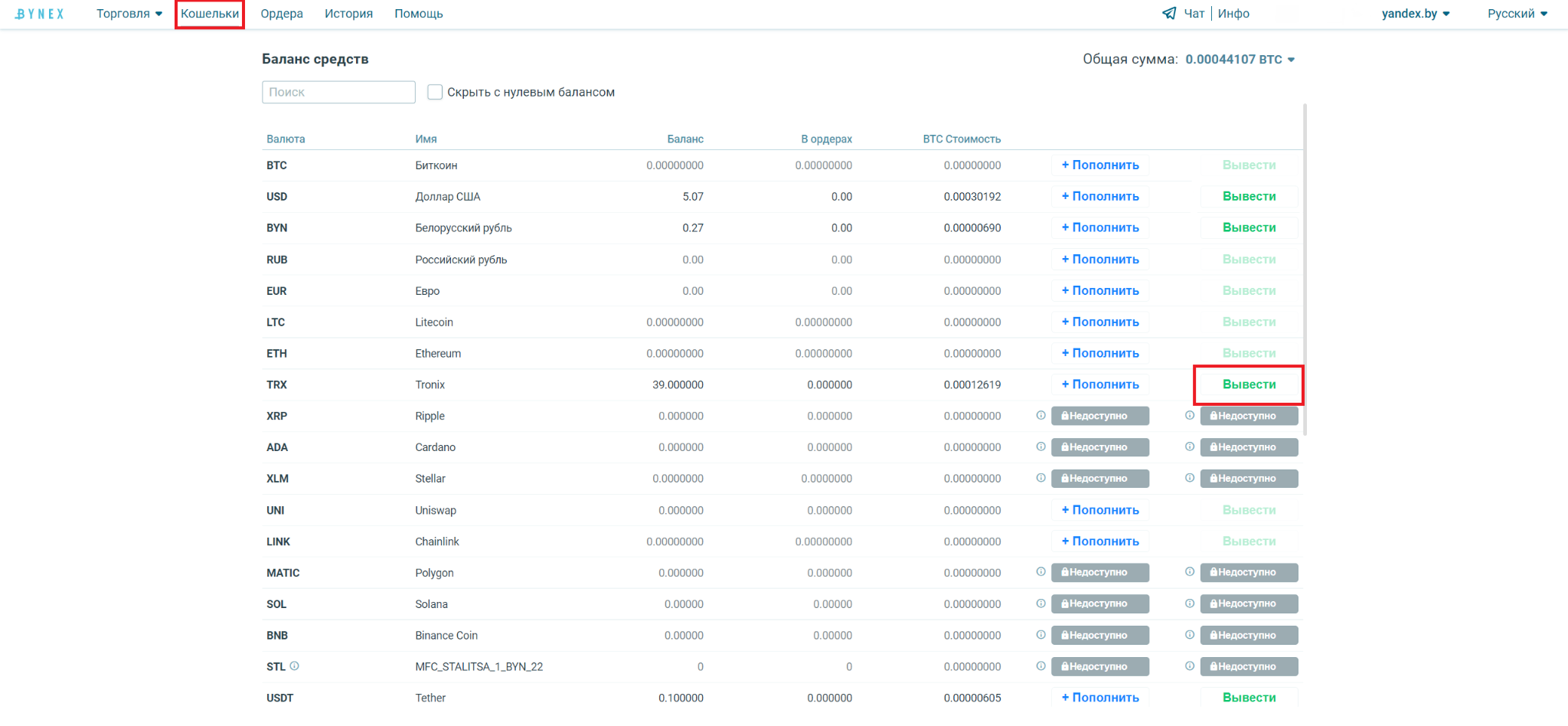The width and height of the screenshot is (1568, 726).
Task: Click the Имя column header
Action: click(426, 139)
